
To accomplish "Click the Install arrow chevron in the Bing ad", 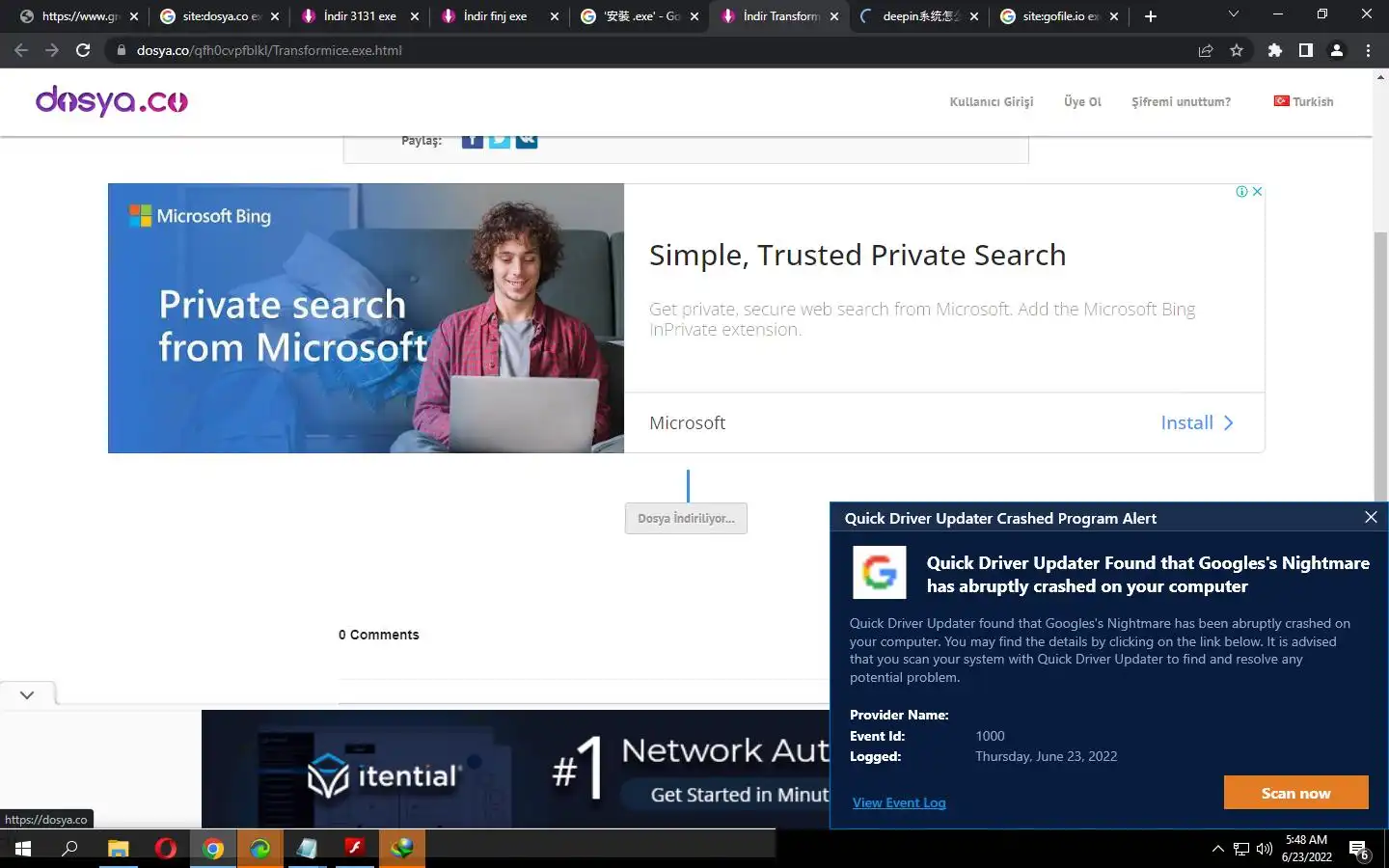I will point(1228,423).
